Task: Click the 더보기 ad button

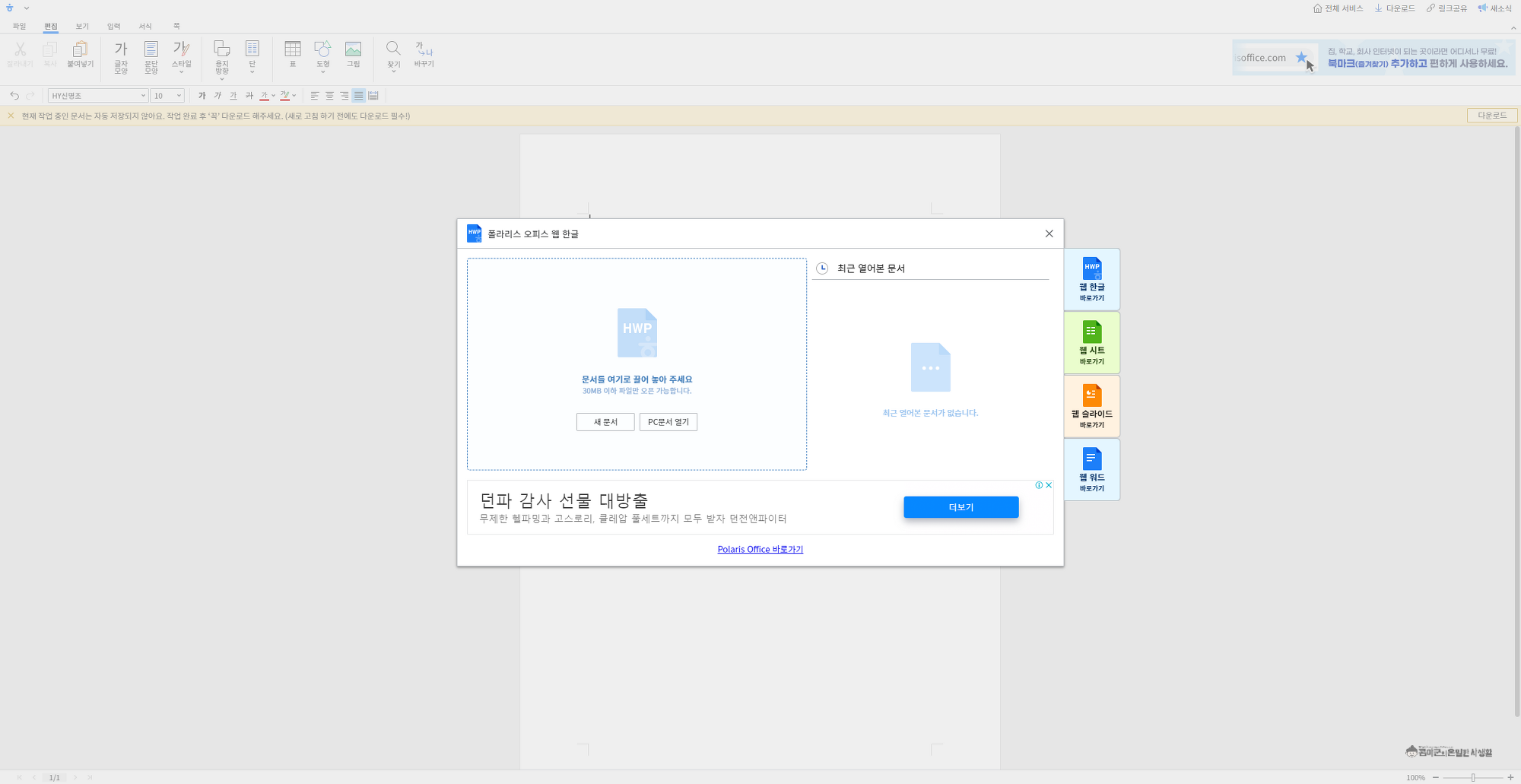Action: [x=961, y=507]
